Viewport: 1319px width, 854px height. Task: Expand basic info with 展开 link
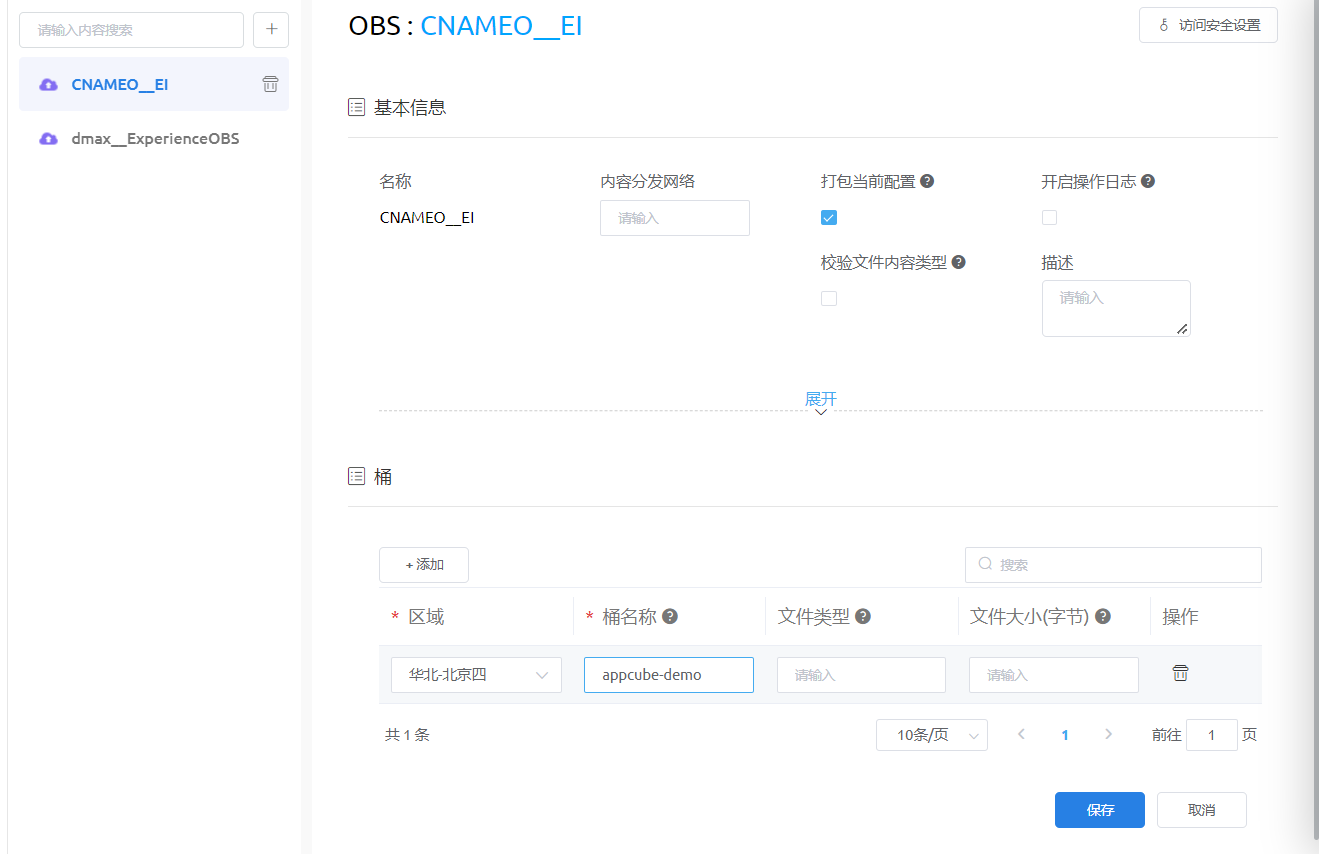click(821, 399)
